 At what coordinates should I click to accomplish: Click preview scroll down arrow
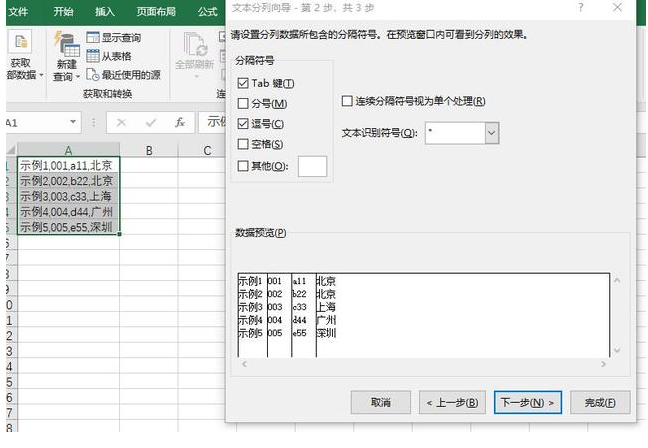[x=617, y=350]
